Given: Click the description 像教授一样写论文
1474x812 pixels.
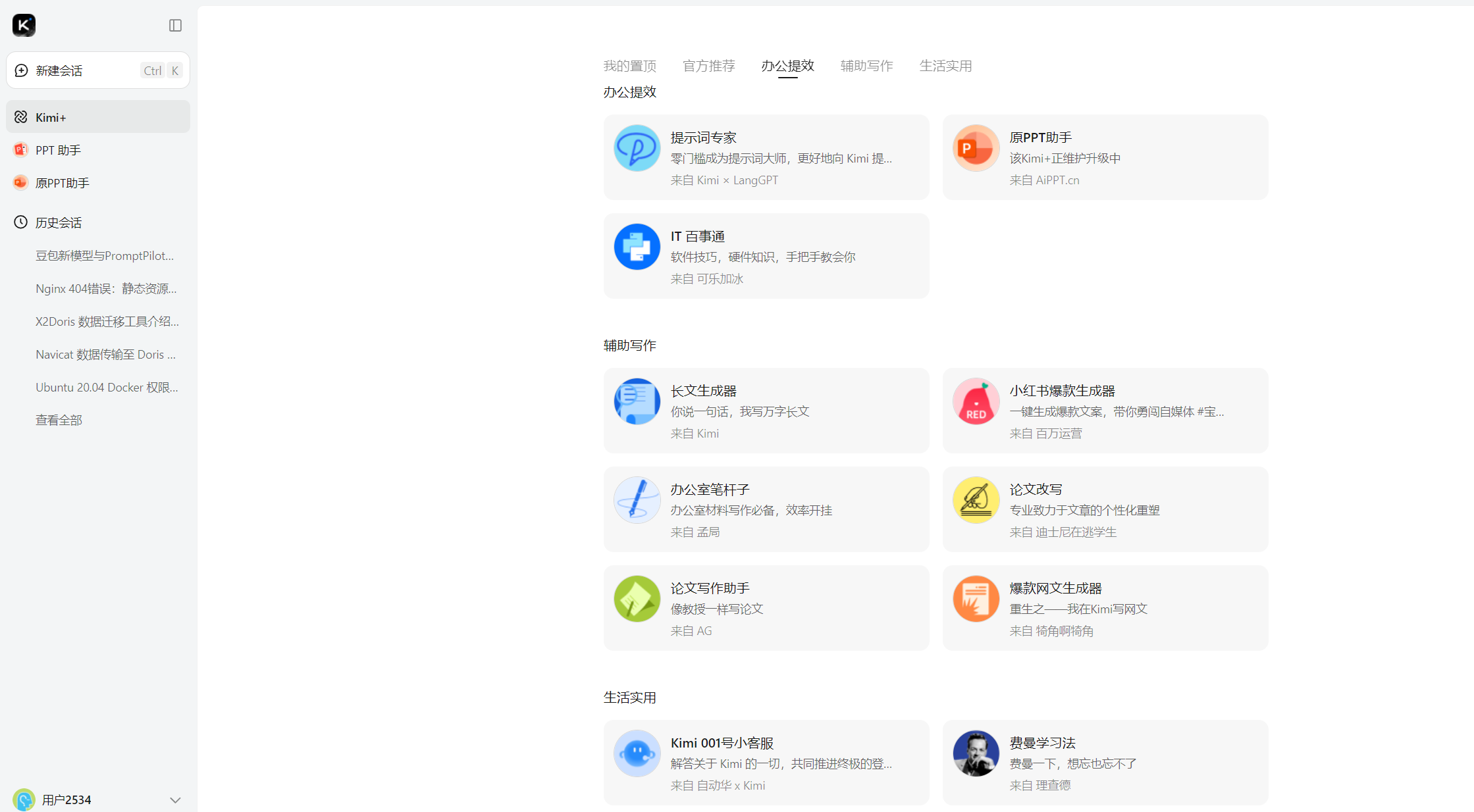Looking at the screenshot, I should click(716, 609).
